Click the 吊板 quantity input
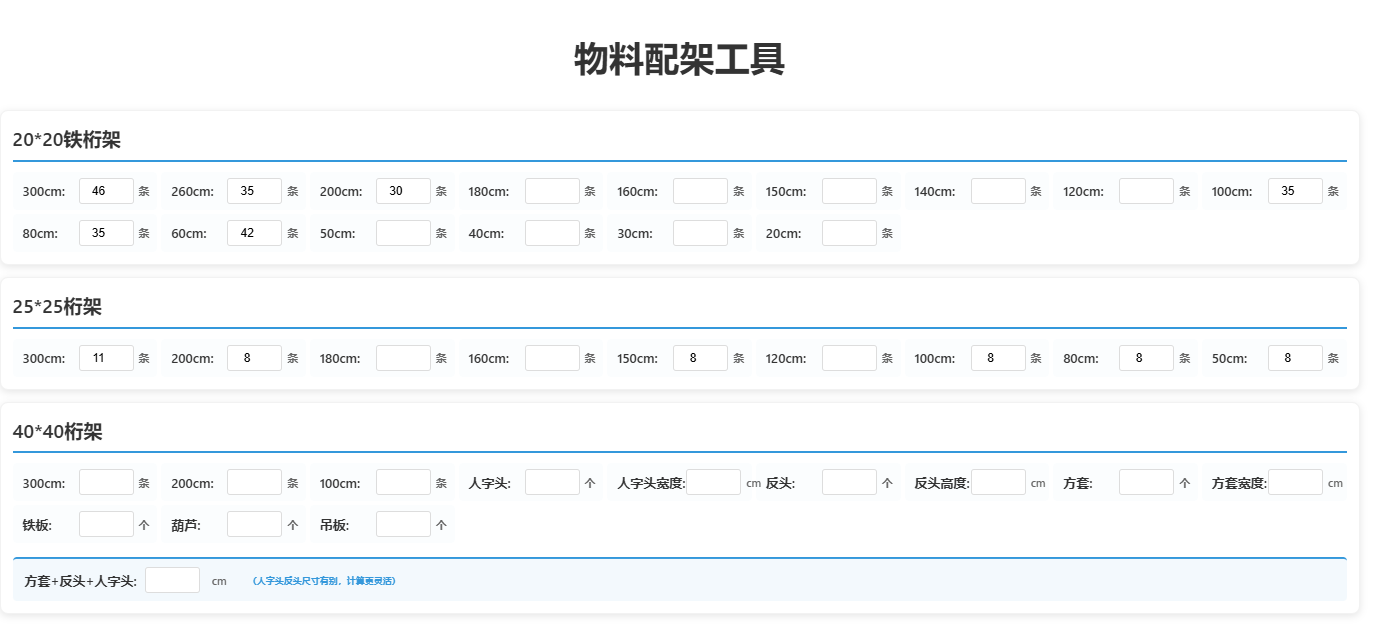 [403, 524]
